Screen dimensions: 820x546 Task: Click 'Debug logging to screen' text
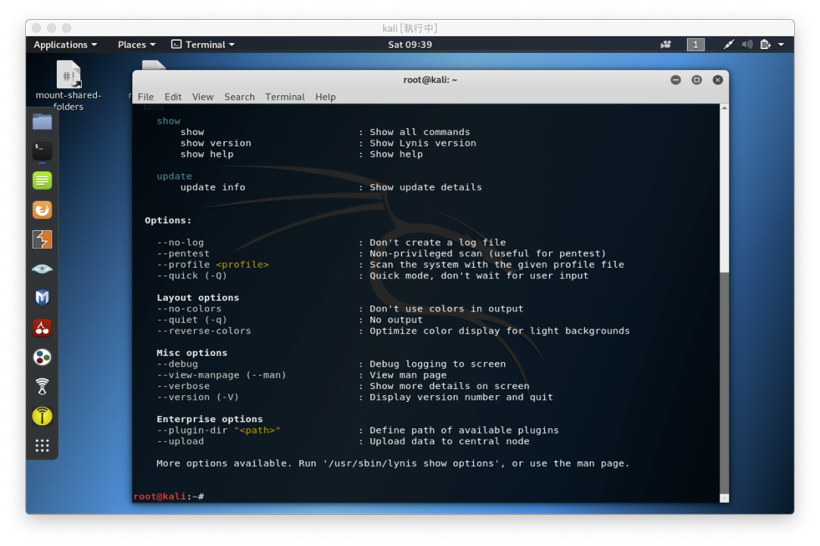437,364
